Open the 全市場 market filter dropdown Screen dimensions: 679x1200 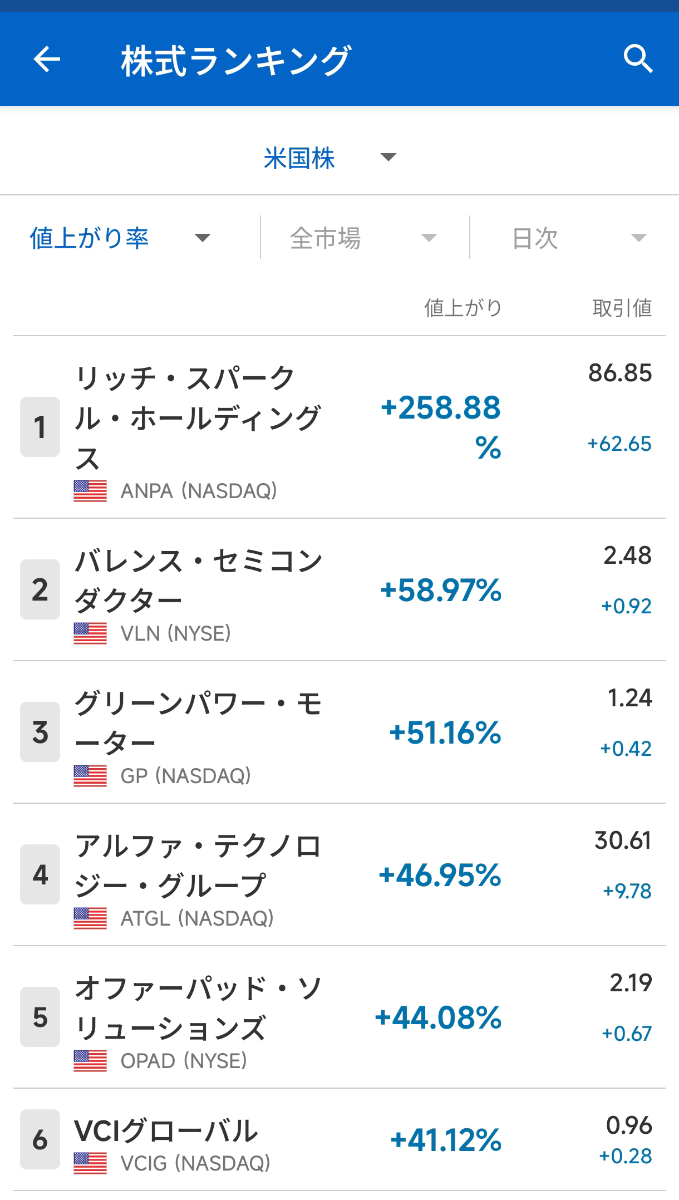pyautogui.click(x=363, y=238)
